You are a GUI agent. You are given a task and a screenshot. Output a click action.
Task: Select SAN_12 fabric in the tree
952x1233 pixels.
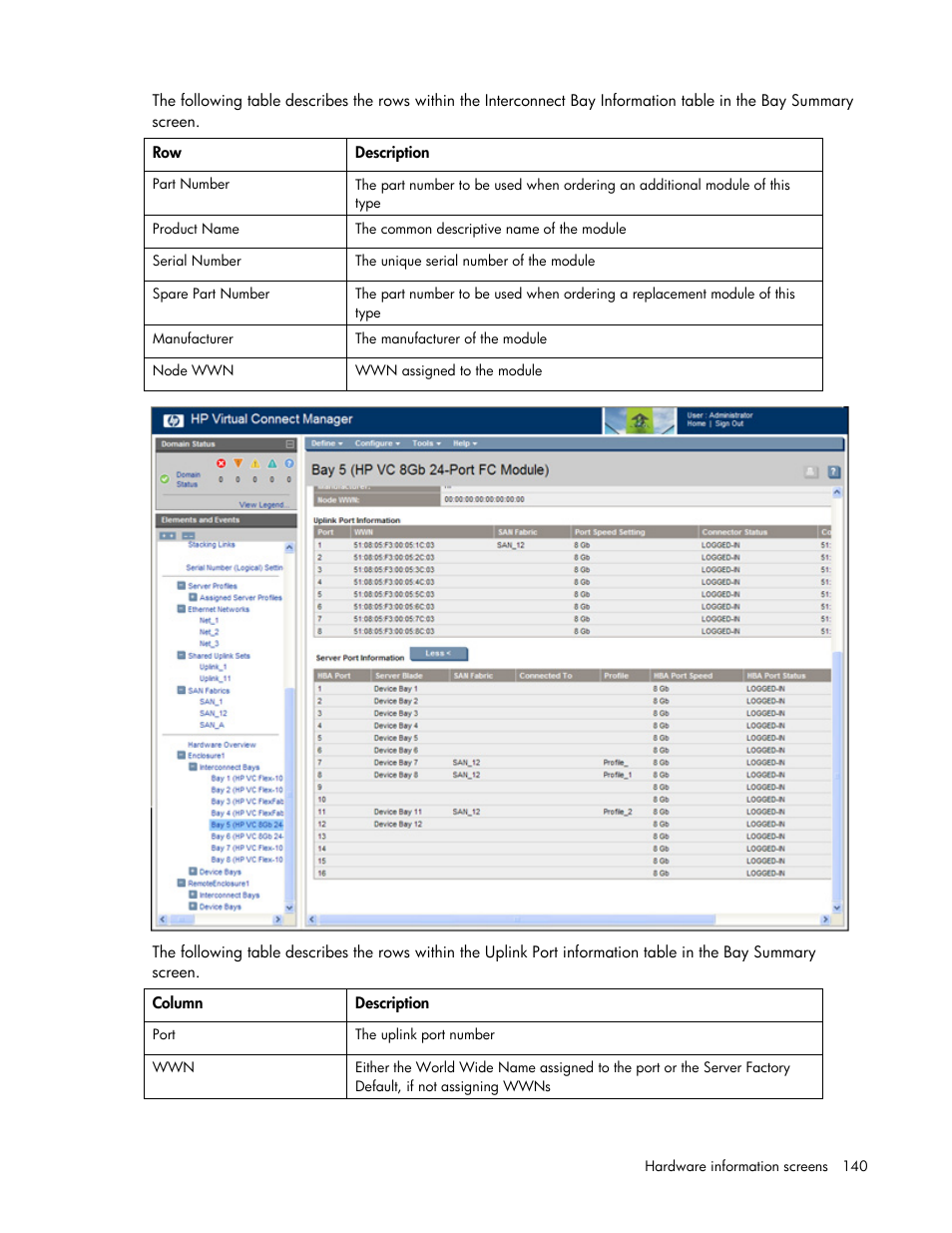[x=213, y=714]
